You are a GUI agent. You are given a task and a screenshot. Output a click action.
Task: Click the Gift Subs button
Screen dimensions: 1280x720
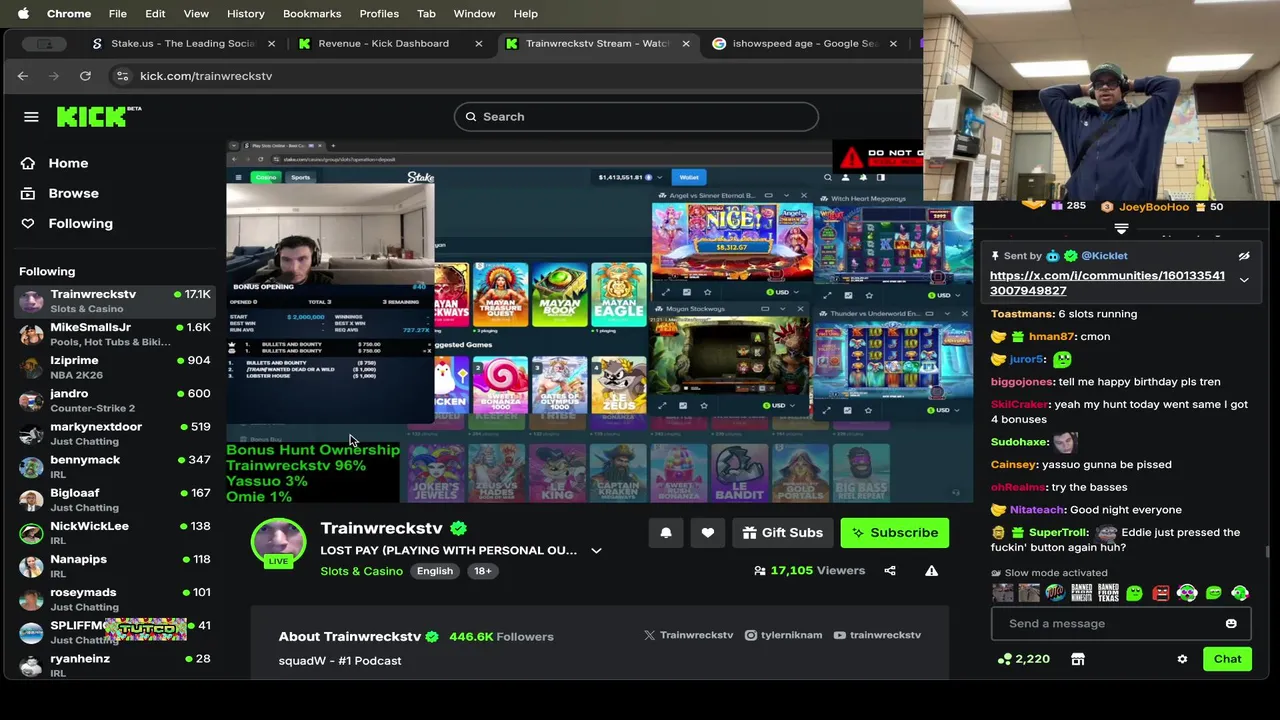coord(783,533)
